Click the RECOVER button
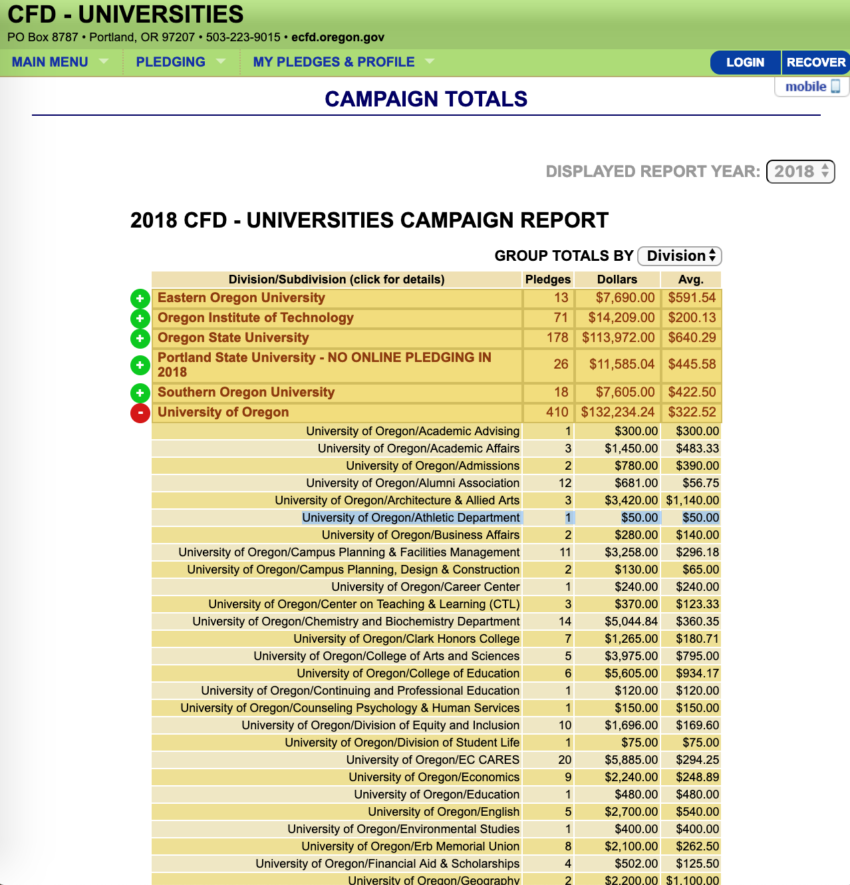850x885 pixels. [816, 62]
